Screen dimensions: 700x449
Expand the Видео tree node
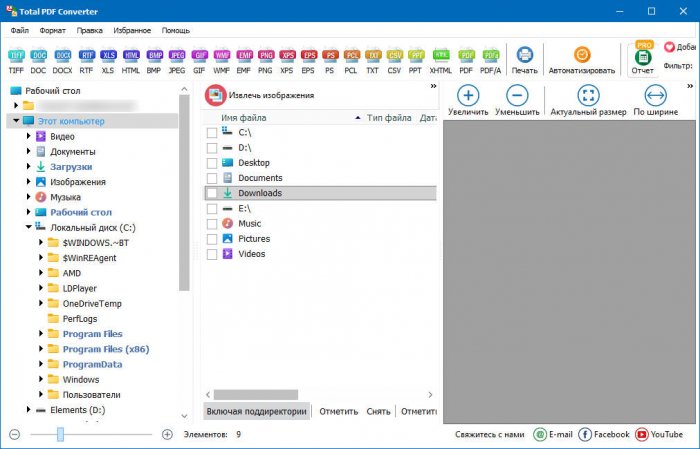(29, 136)
